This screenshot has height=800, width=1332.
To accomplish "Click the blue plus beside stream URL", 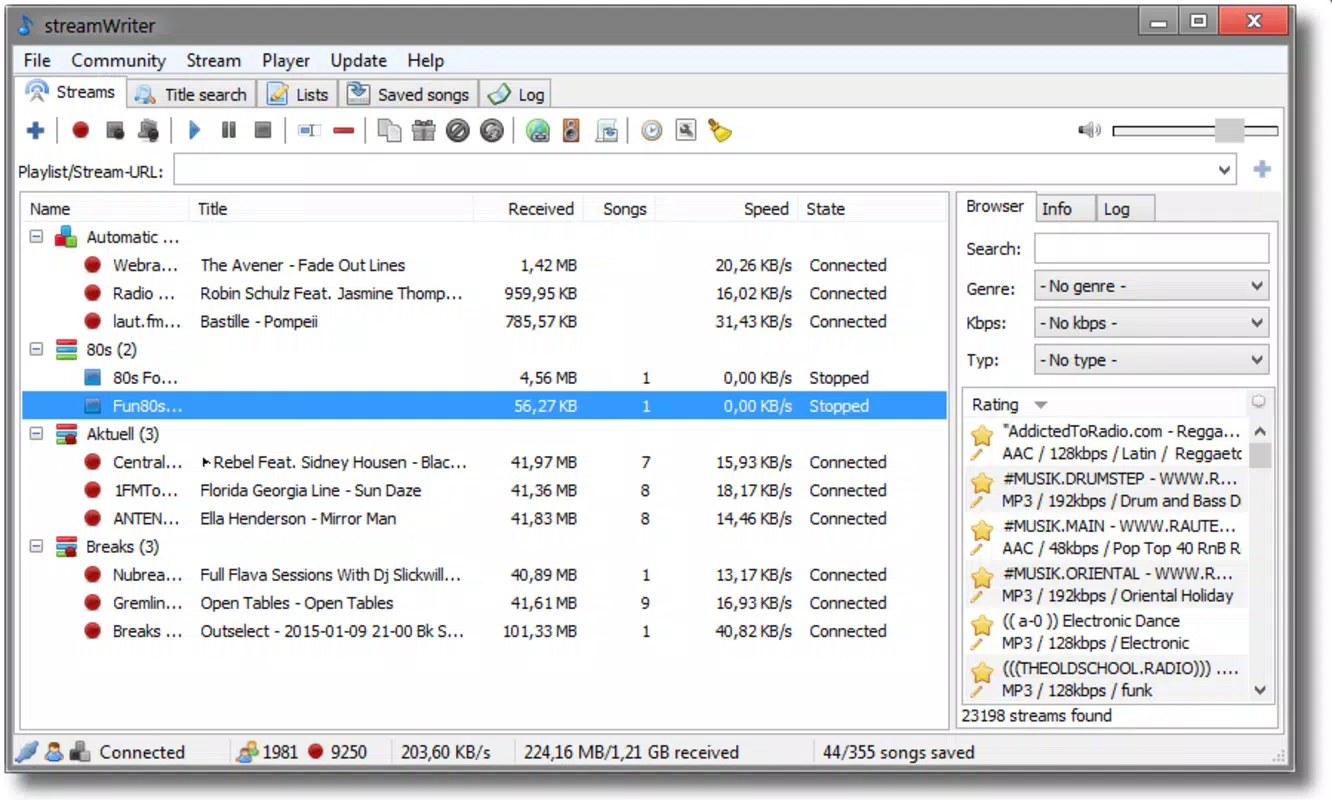I will pos(1262,170).
